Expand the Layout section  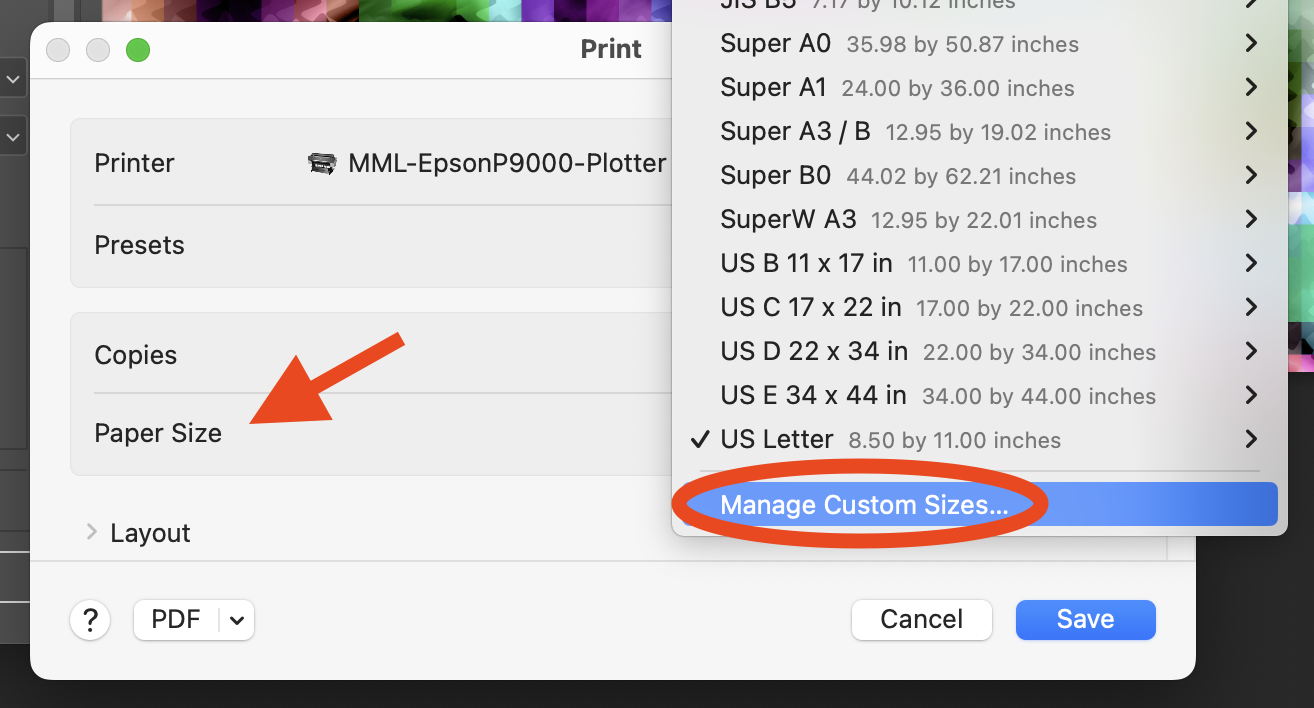coord(92,532)
